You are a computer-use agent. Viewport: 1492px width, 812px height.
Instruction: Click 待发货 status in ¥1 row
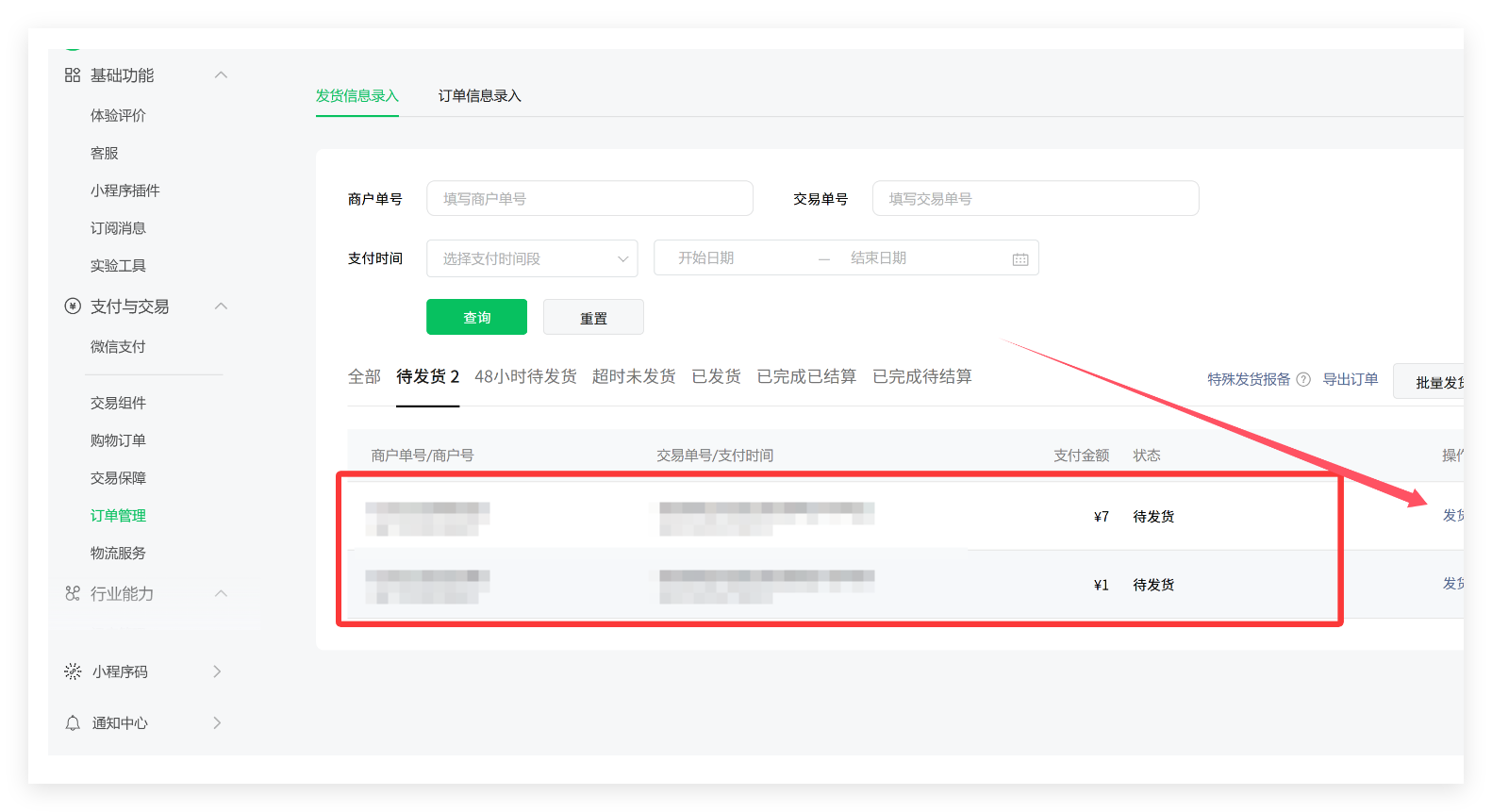[x=1153, y=586]
